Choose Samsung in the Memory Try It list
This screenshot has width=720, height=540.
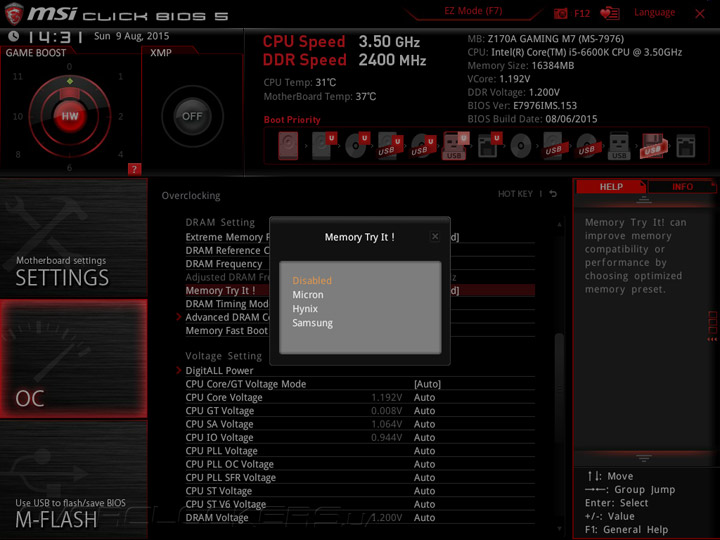[312, 323]
